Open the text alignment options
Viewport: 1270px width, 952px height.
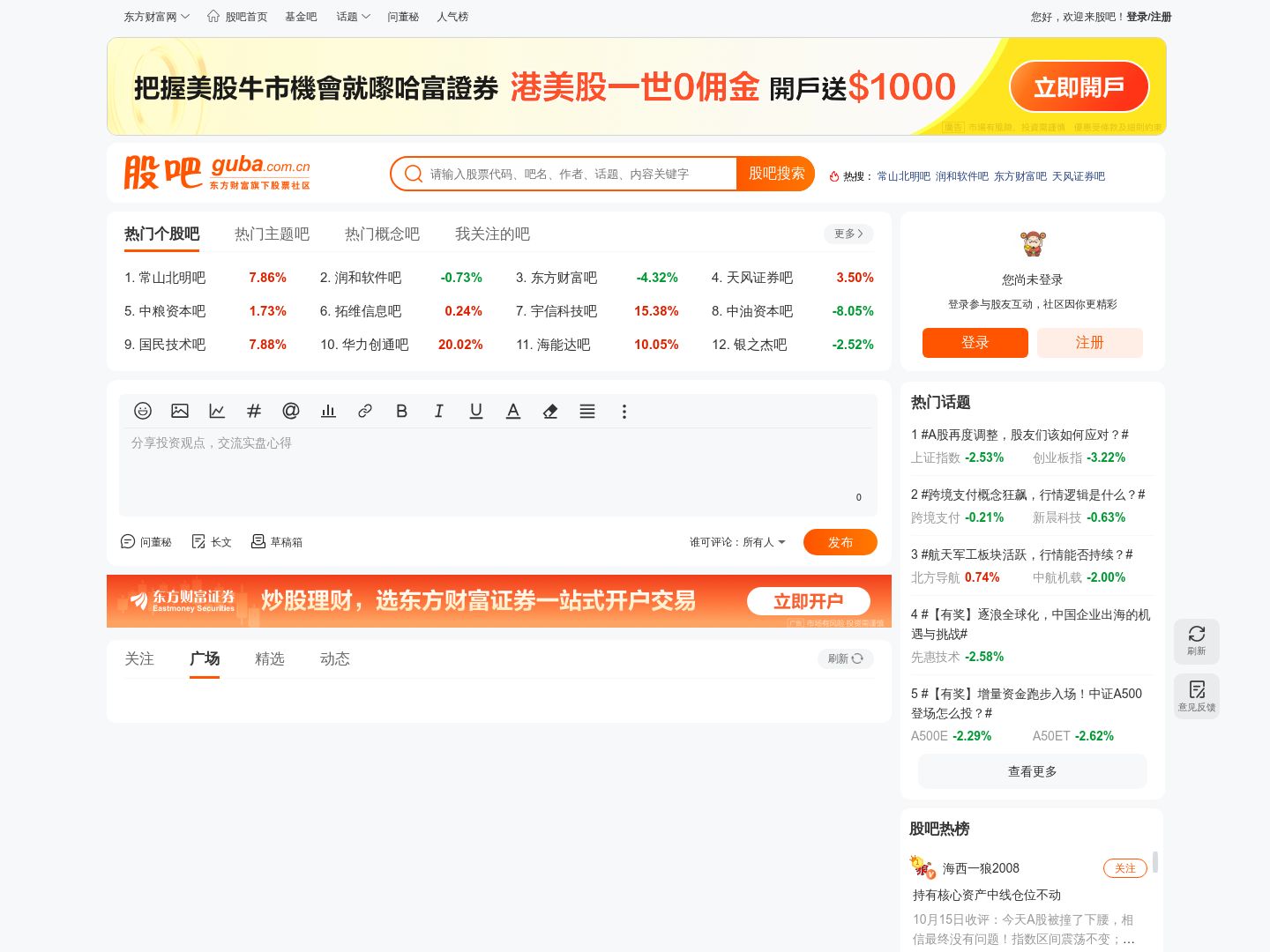coord(587,411)
